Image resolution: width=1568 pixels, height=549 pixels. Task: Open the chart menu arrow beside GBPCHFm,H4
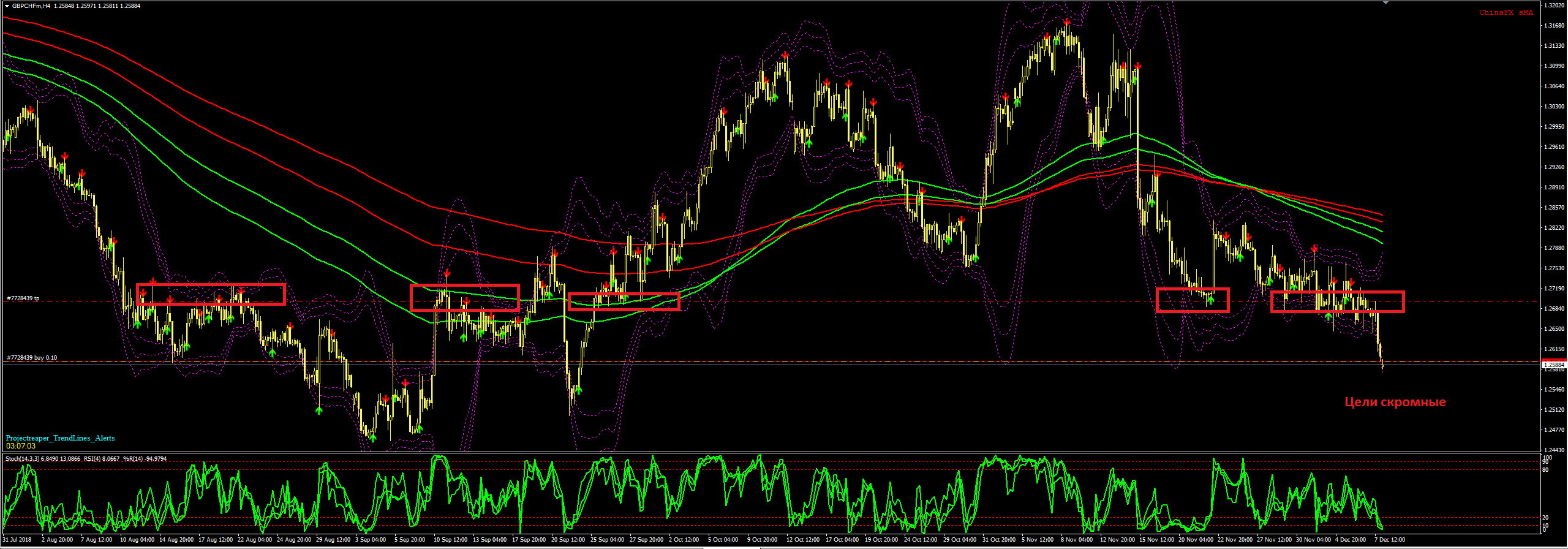click(7, 6)
